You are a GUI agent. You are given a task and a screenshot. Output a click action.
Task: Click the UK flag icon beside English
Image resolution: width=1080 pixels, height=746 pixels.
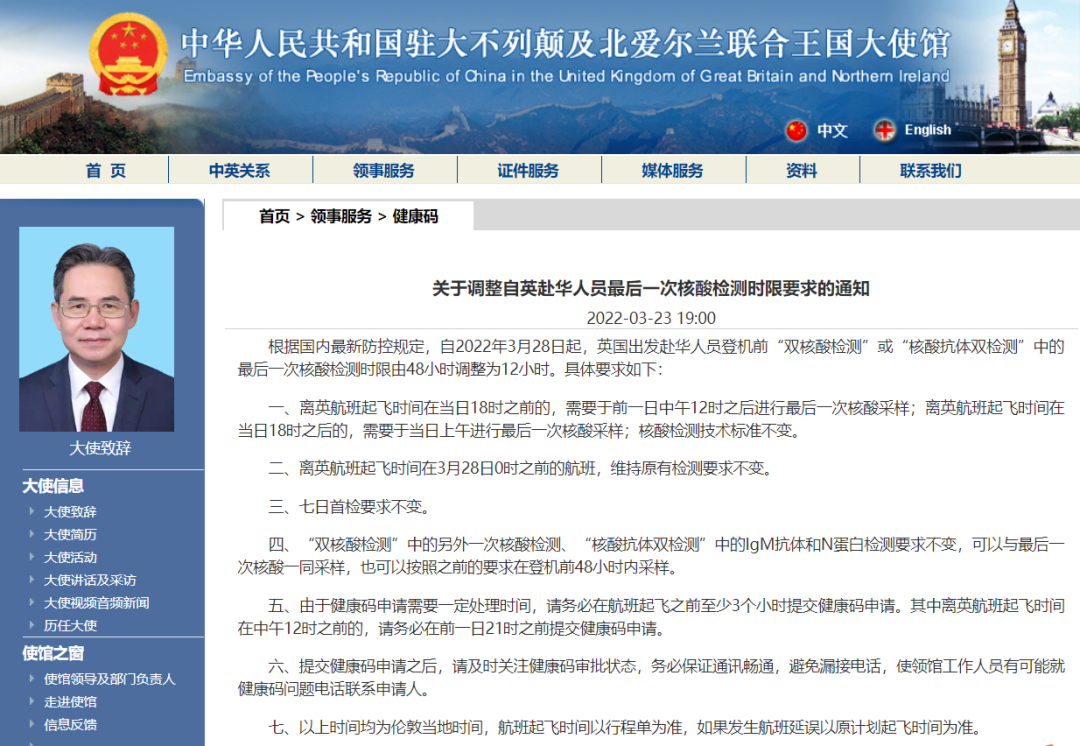[884, 129]
